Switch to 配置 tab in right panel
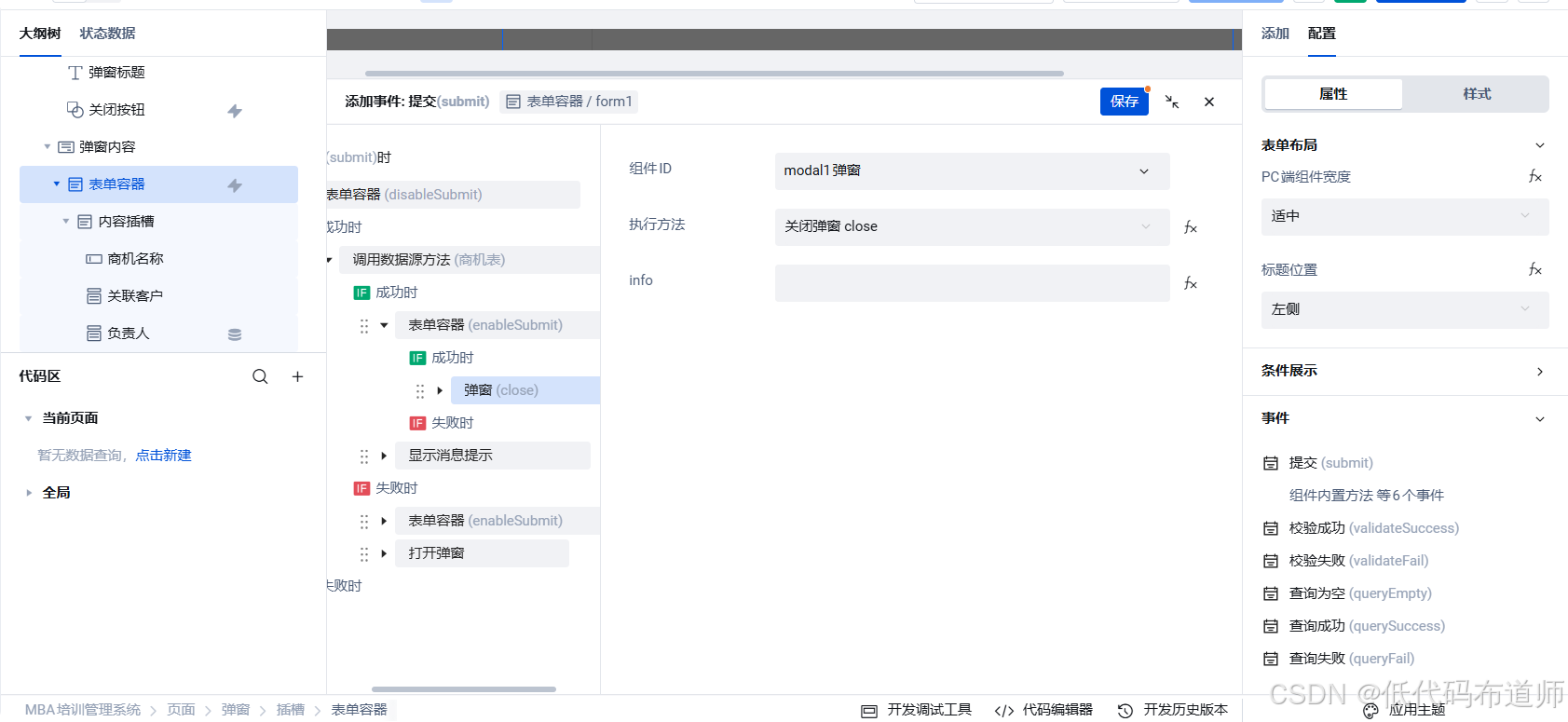Viewport: 1568px width, 722px height. [x=1322, y=34]
